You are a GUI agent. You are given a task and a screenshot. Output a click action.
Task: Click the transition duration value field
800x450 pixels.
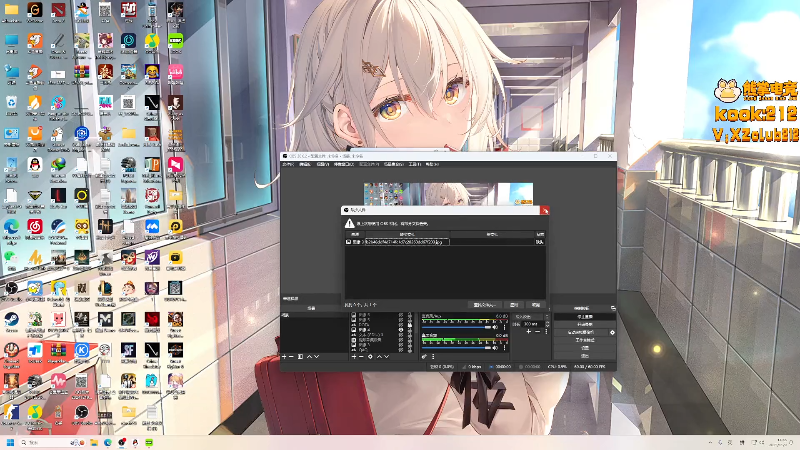[534, 324]
